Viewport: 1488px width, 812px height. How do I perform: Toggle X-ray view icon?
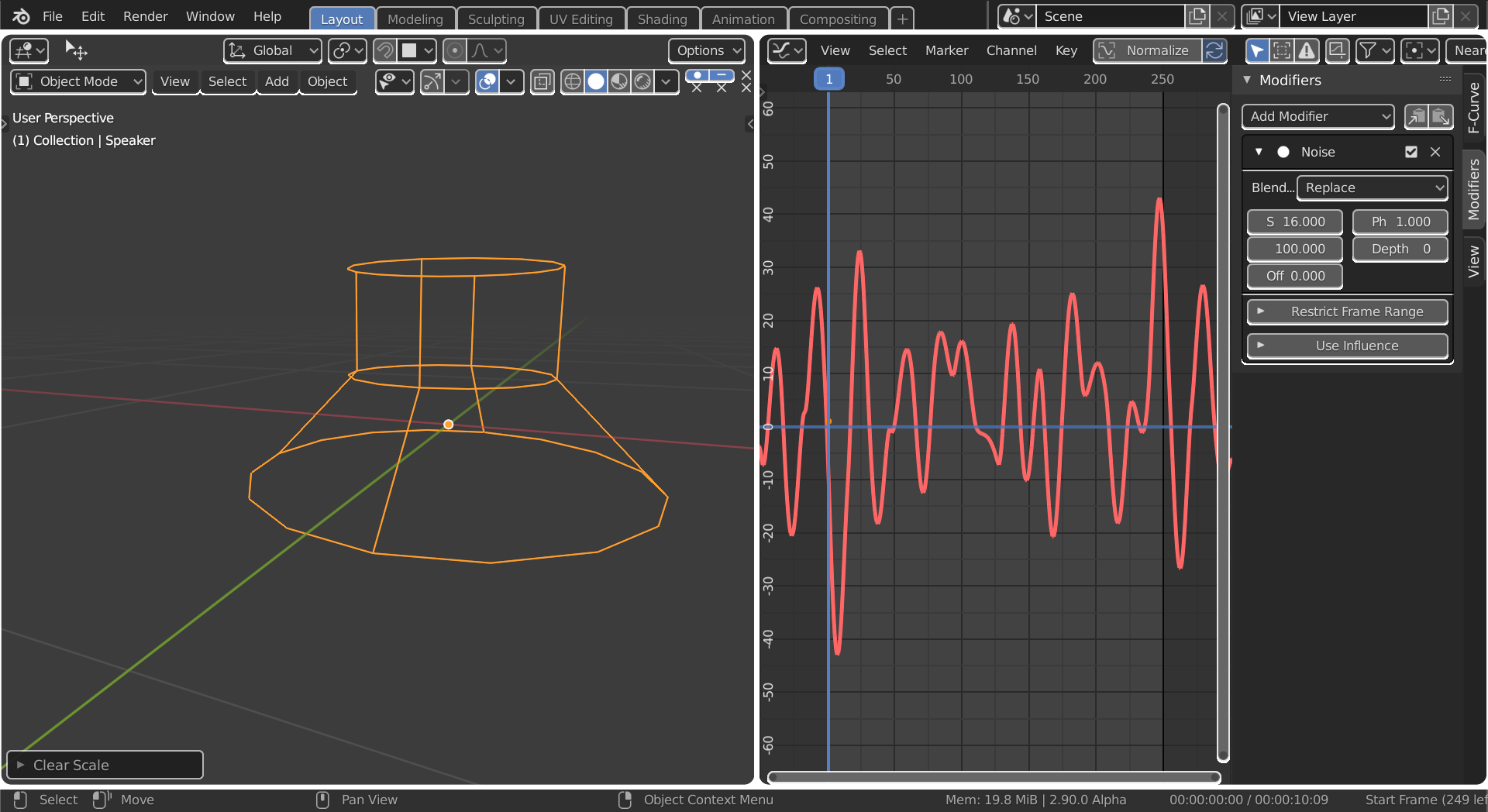(x=542, y=81)
